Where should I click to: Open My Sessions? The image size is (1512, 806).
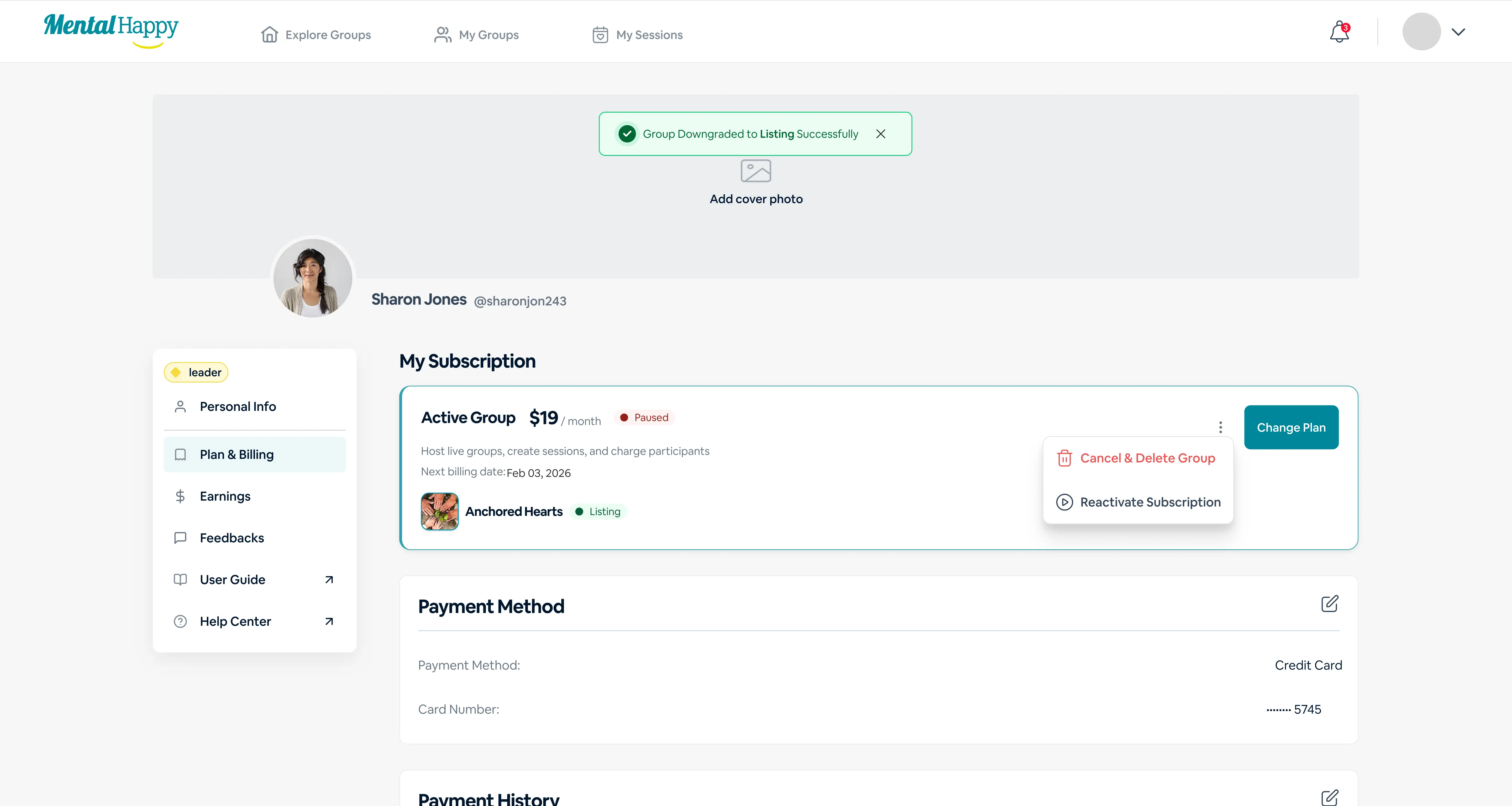pos(637,35)
